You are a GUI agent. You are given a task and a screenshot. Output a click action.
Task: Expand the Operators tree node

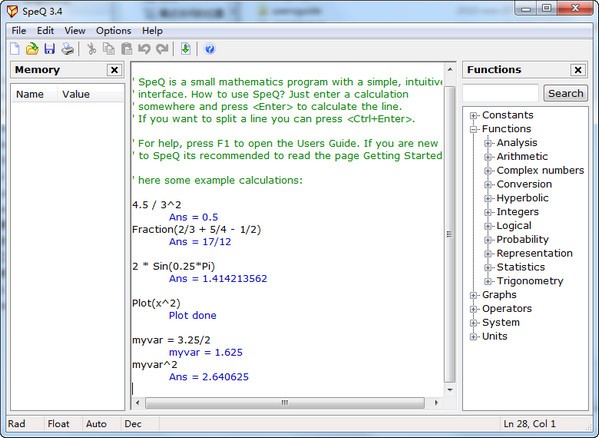point(474,309)
